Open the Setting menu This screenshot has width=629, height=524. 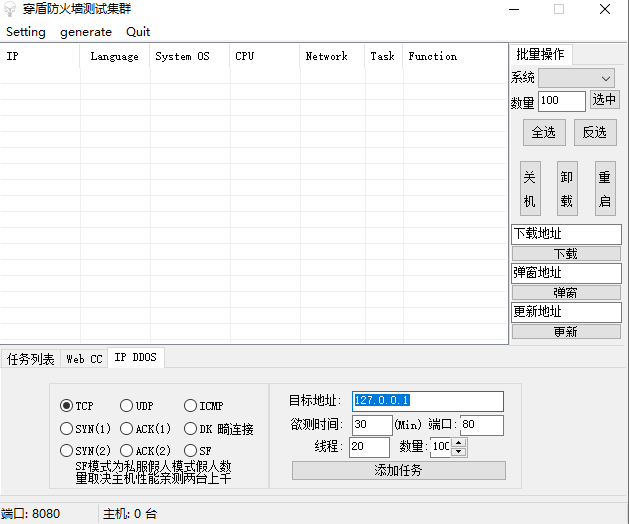[26, 31]
